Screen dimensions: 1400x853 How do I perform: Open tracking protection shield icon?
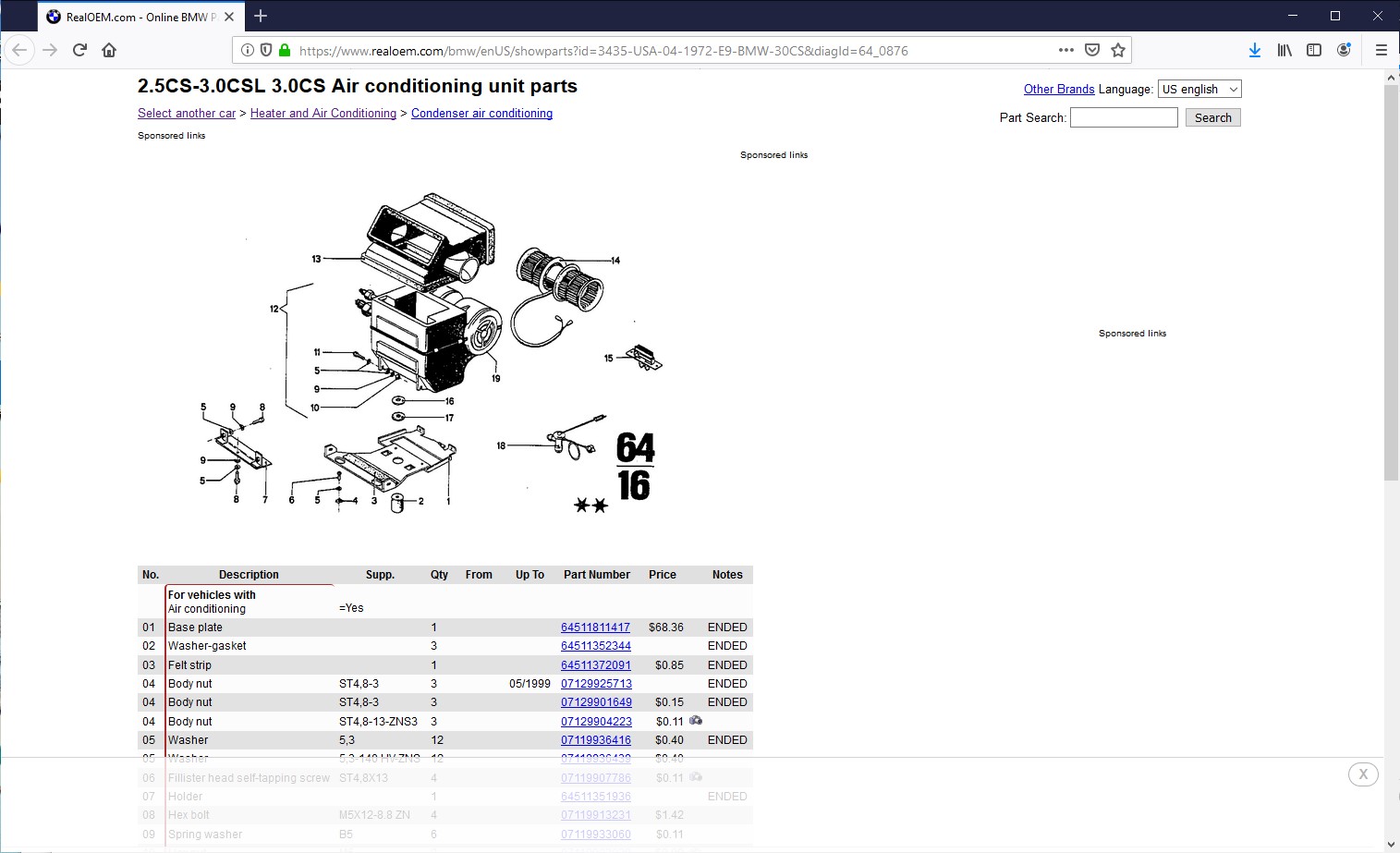pos(266,50)
